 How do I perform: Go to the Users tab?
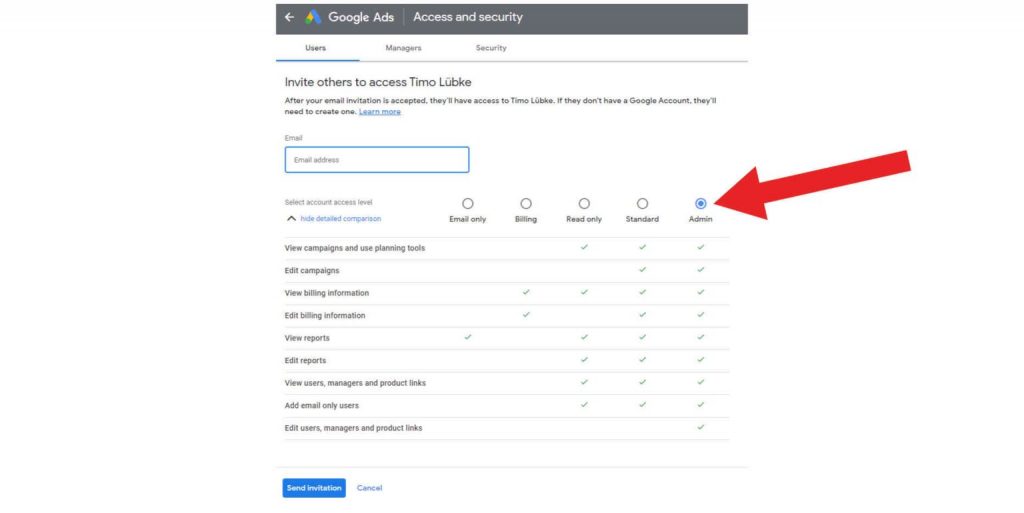pos(315,48)
